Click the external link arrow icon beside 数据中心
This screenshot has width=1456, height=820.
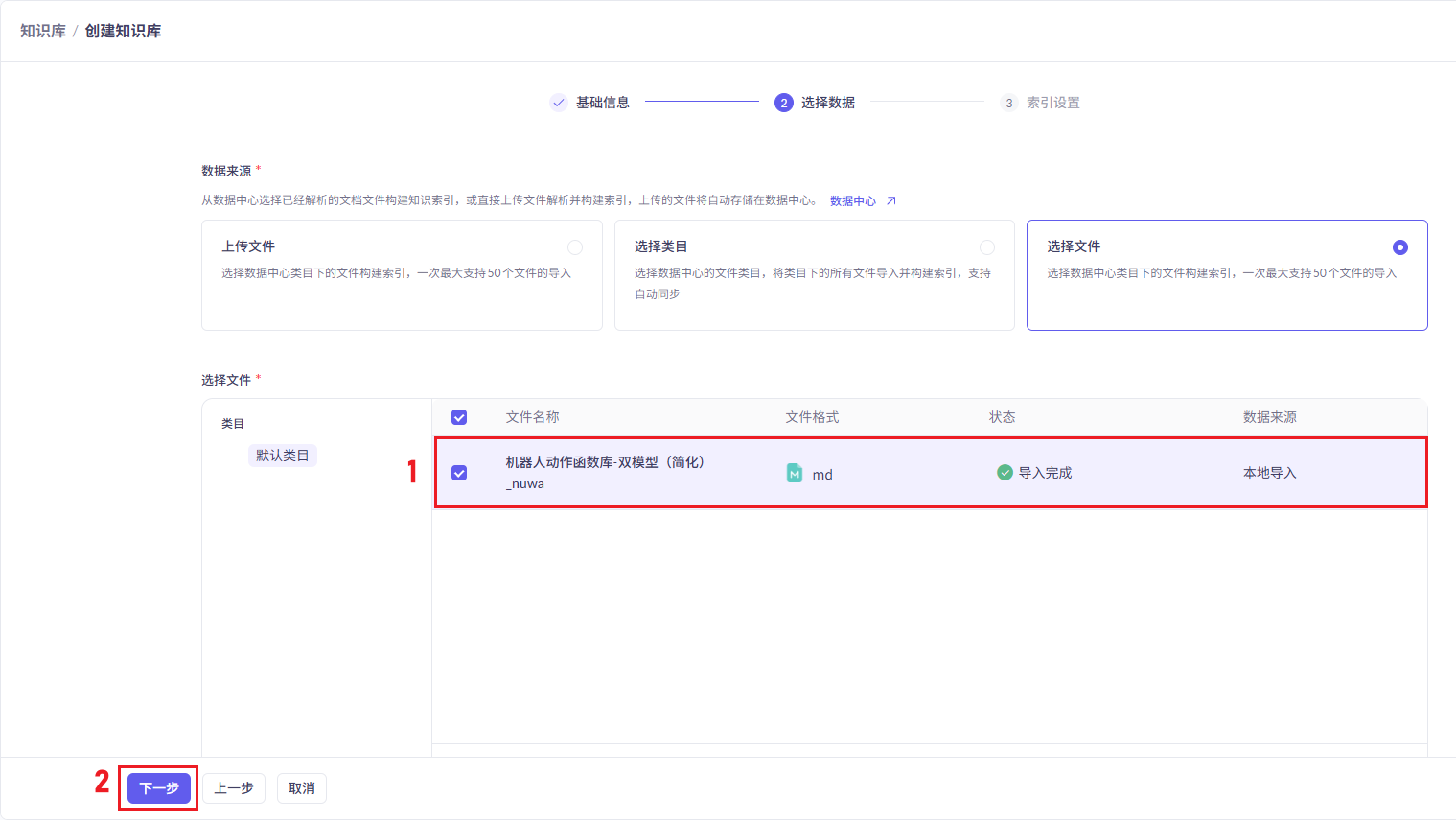coord(890,200)
